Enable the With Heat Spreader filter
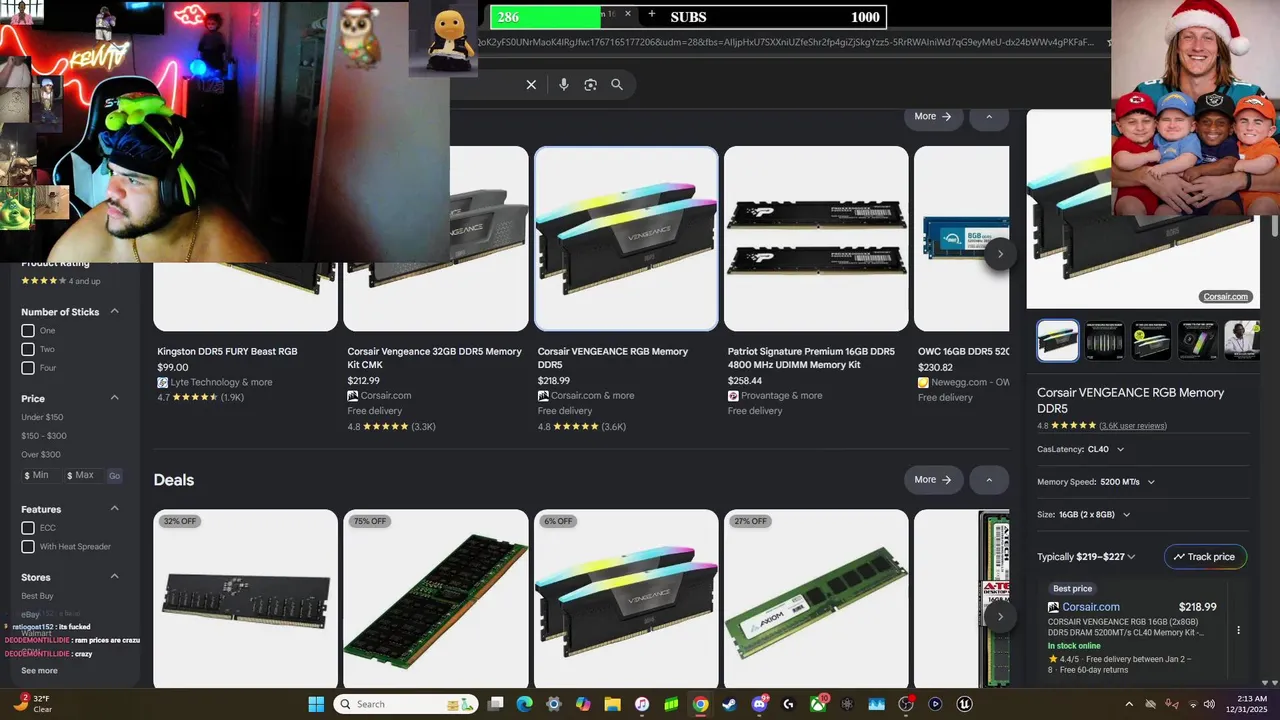1280x720 pixels. pyautogui.click(x=28, y=546)
